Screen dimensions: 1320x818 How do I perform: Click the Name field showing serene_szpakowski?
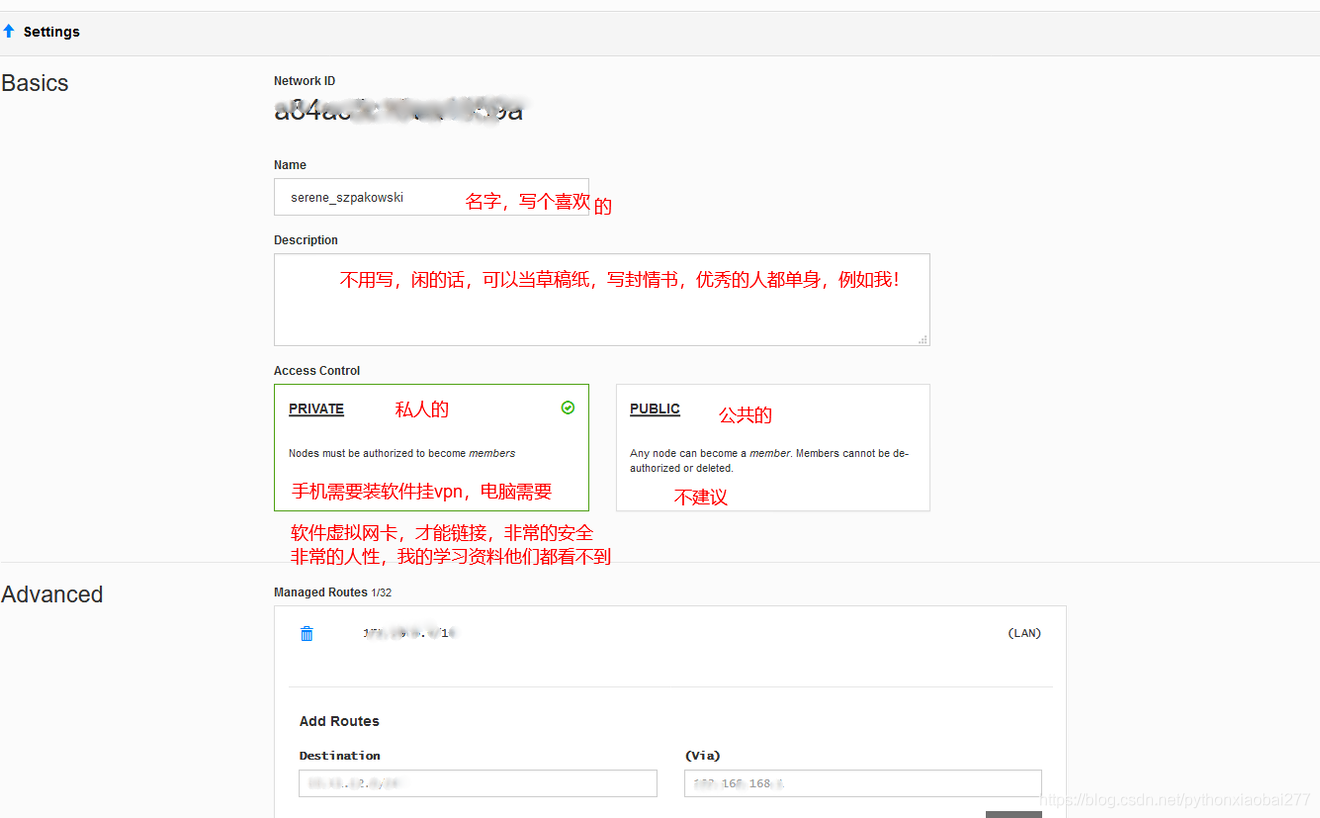pos(431,197)
